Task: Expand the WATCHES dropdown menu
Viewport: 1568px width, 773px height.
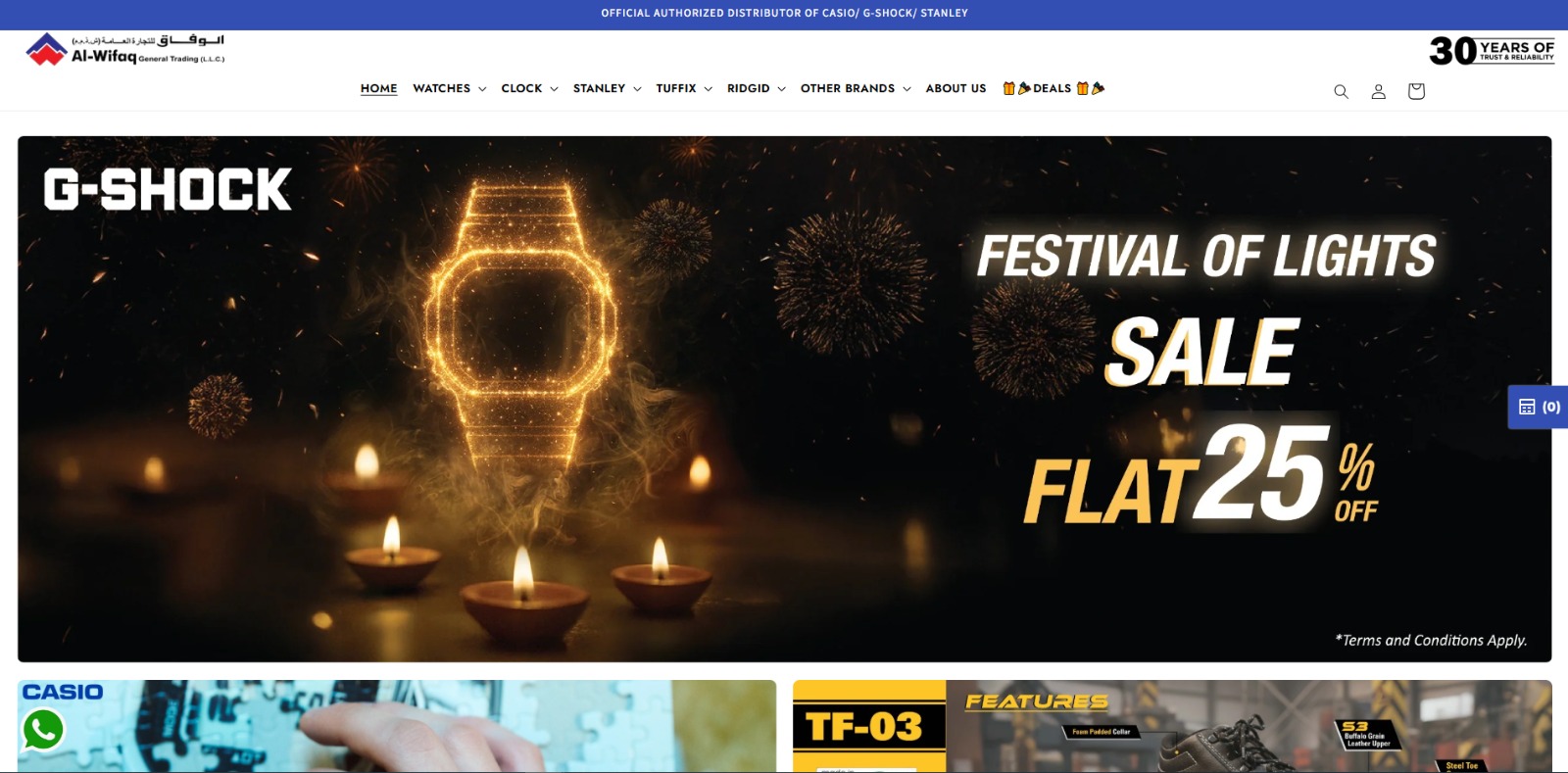Action: [x=449, y=88]
